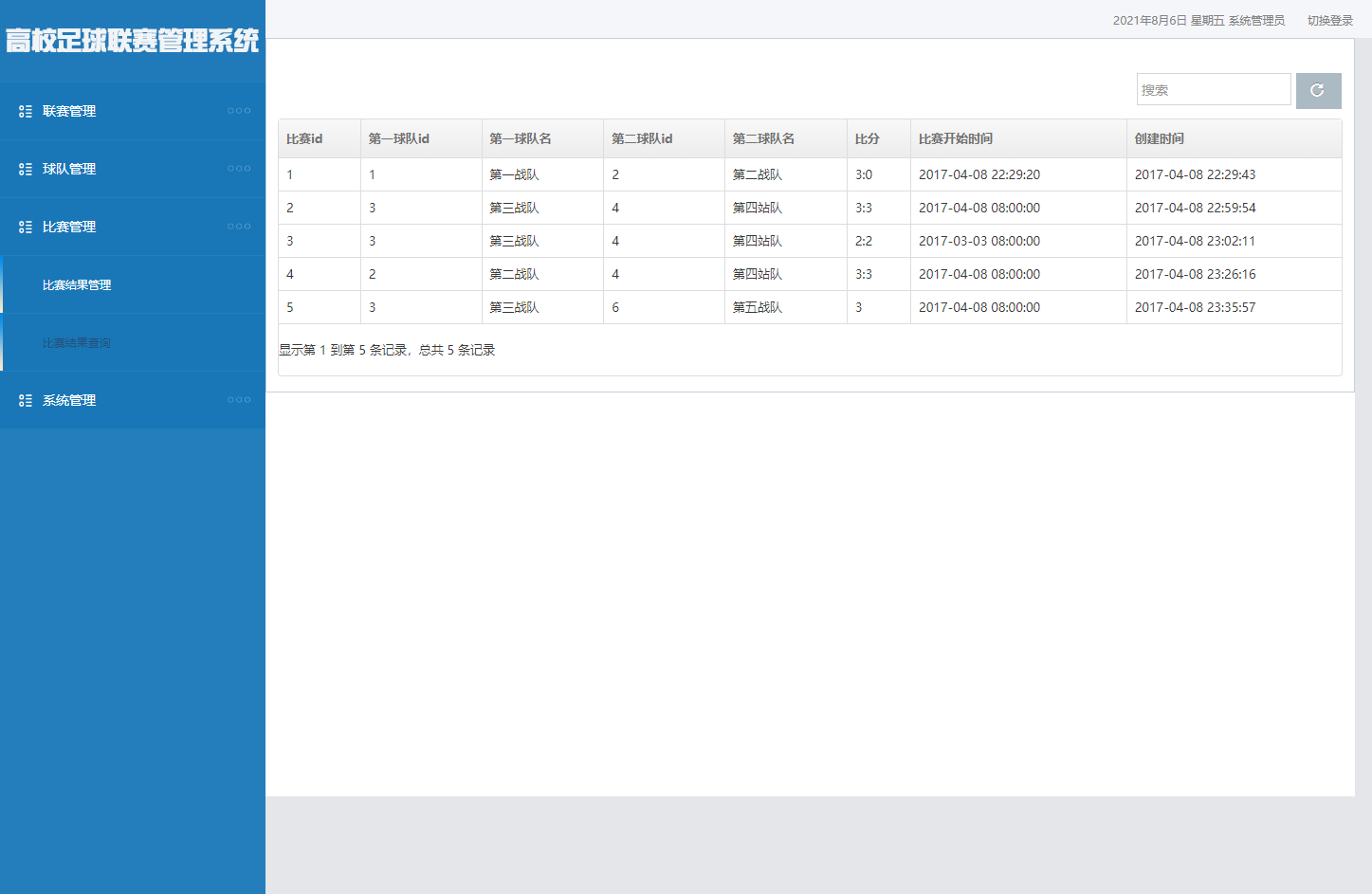This screenshot has width=1372, height=894.
Task: Expand 球队管理 using its three-dot indicator
Action: (239, 169)
